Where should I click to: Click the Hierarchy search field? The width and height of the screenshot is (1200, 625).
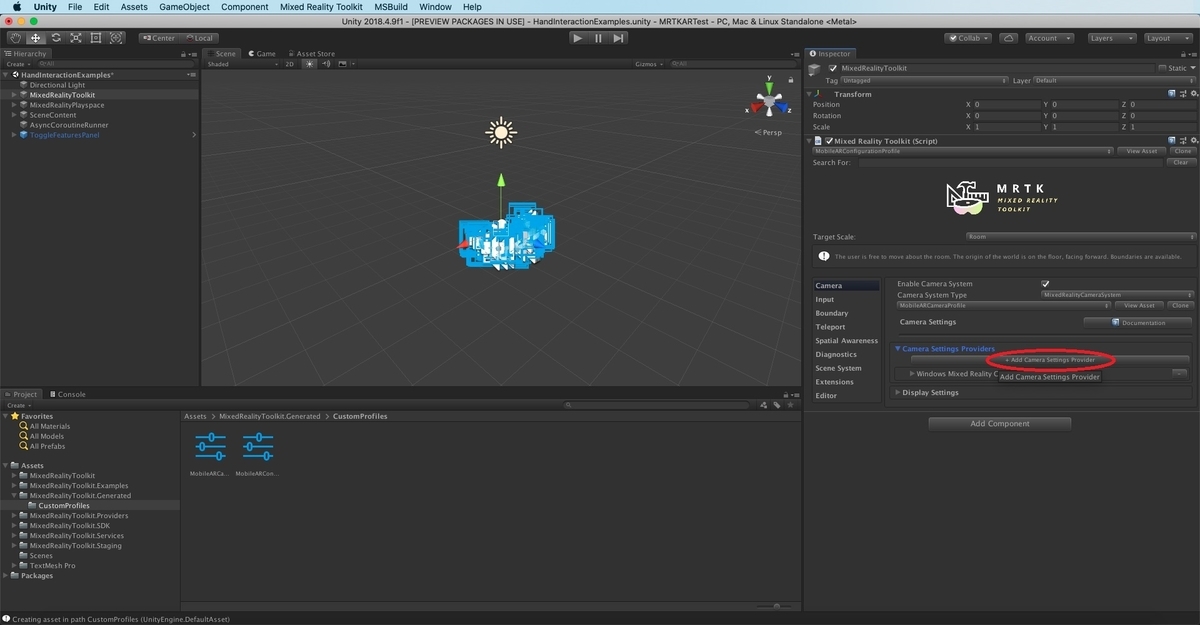(114, 64)
